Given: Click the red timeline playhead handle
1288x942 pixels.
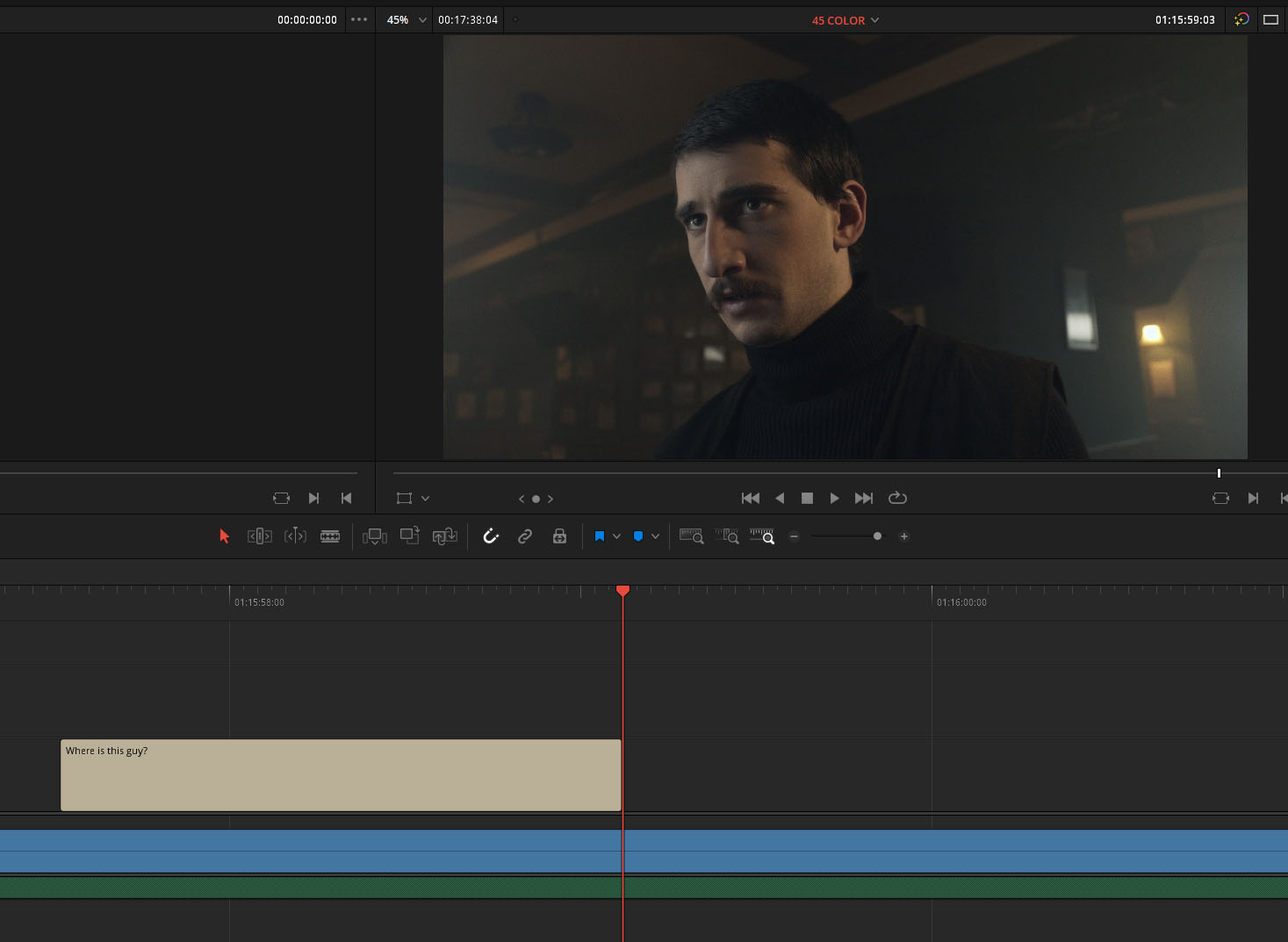Looking at the screenshot, I should [622, 591].
